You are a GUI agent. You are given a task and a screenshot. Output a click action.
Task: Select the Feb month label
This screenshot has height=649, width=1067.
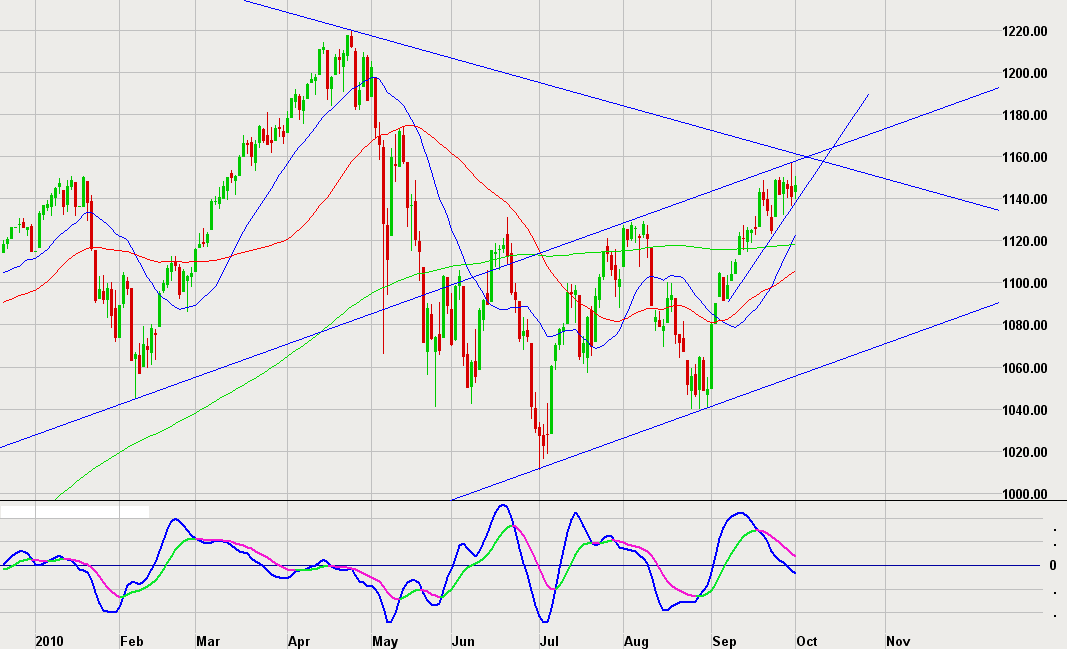coord(131,640)
